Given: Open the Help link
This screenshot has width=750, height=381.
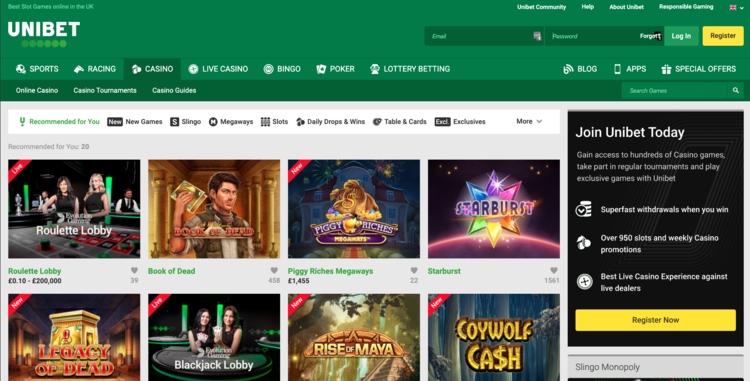Looking at the screenshot, I should (x=588, y=7).
